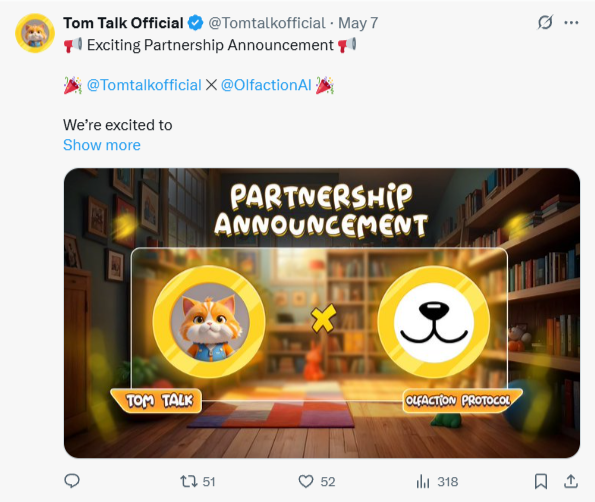
Task: Click the Grok slashed circle icon
Action: (545, 22)
